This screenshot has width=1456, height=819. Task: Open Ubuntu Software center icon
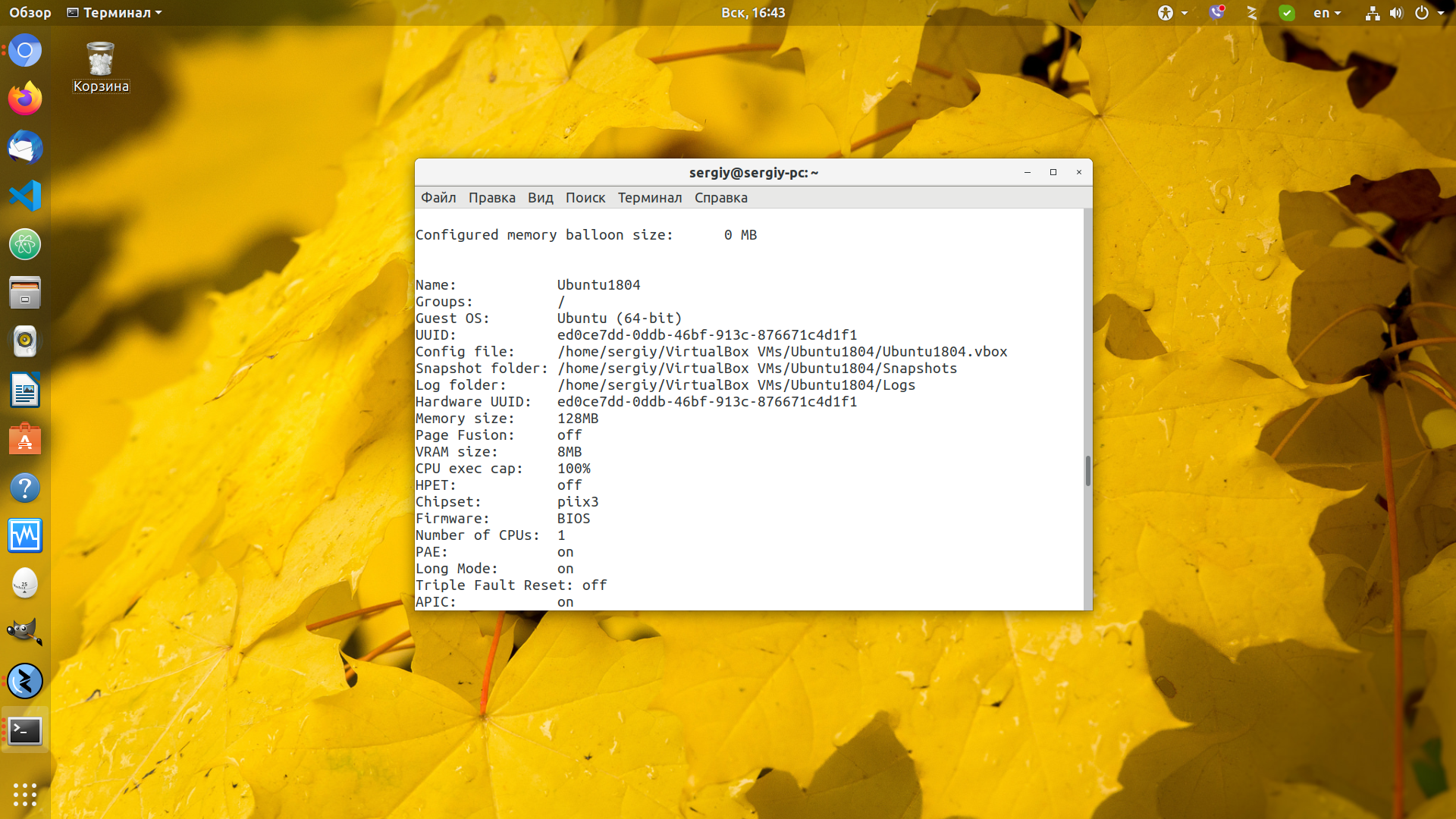(x=25, y=439)
